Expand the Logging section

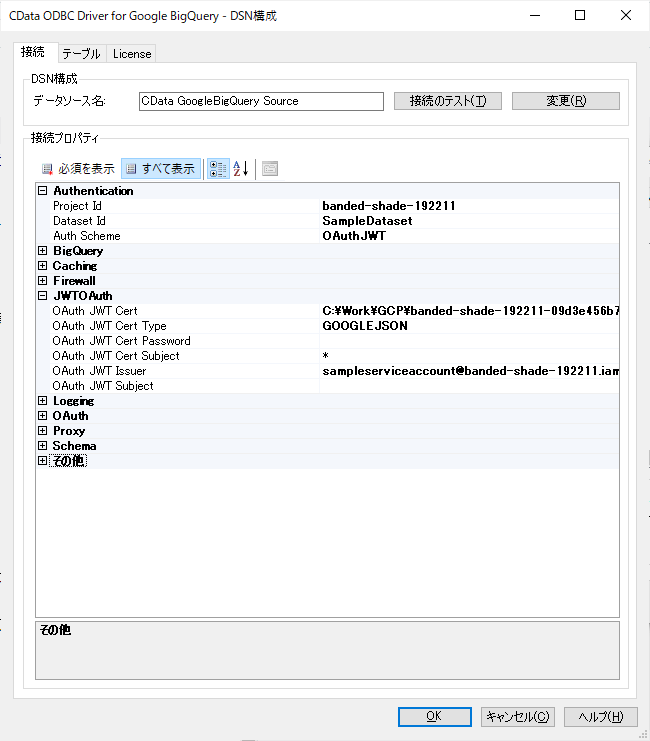click(43, 401)
